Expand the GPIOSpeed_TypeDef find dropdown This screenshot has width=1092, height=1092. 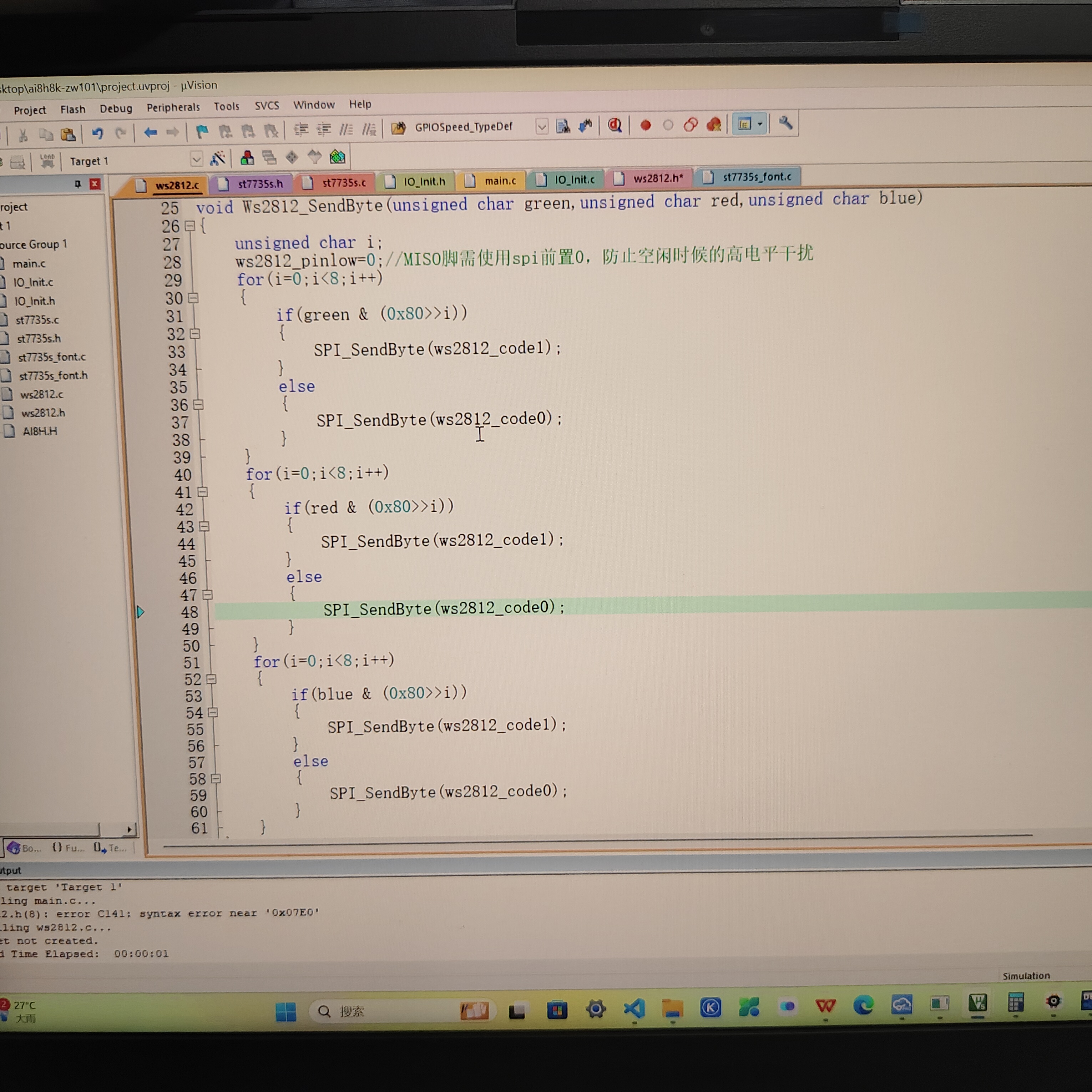pos(541,127)
